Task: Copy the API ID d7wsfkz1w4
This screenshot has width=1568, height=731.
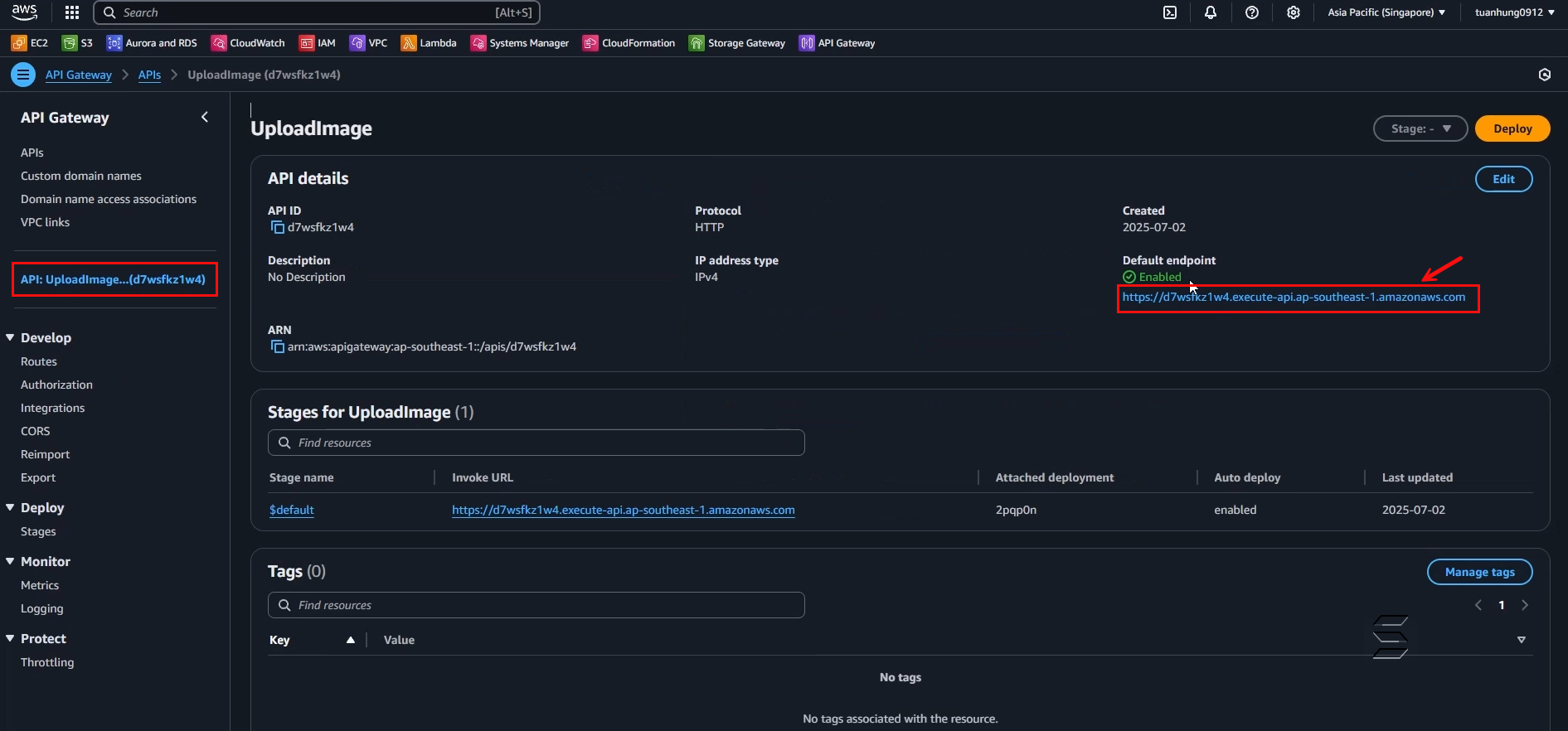Action: (x=278, y=227)
